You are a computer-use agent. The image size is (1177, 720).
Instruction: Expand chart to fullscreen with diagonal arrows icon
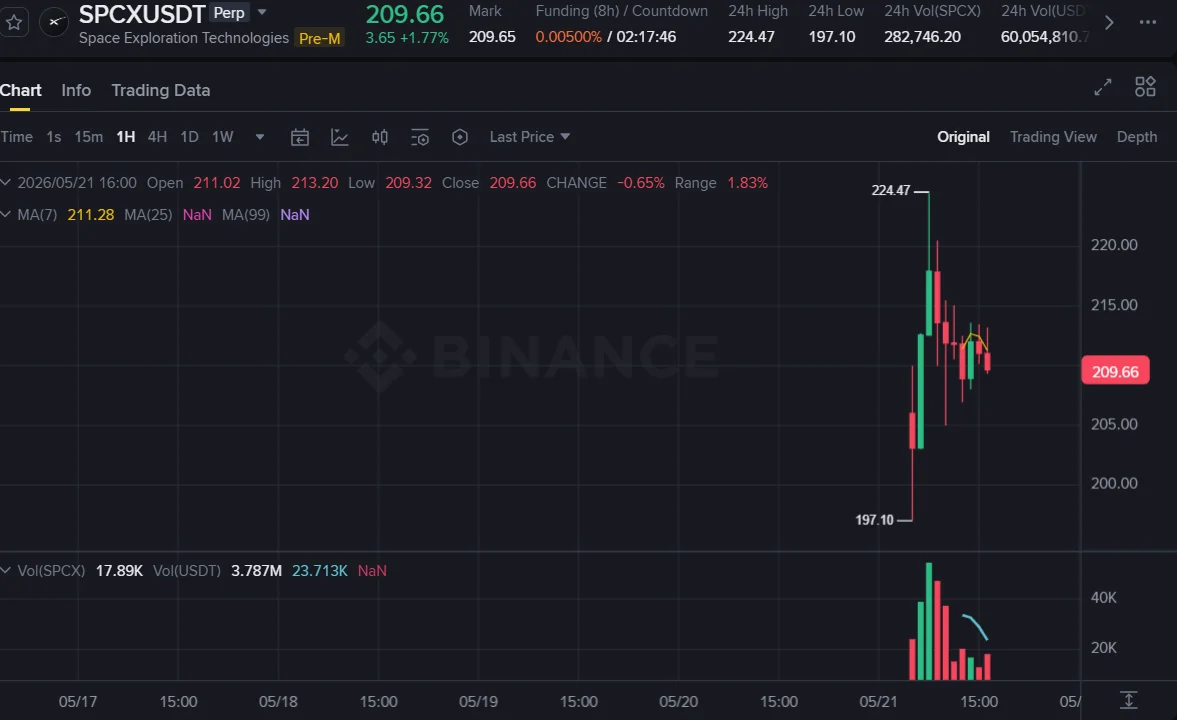1103,87
